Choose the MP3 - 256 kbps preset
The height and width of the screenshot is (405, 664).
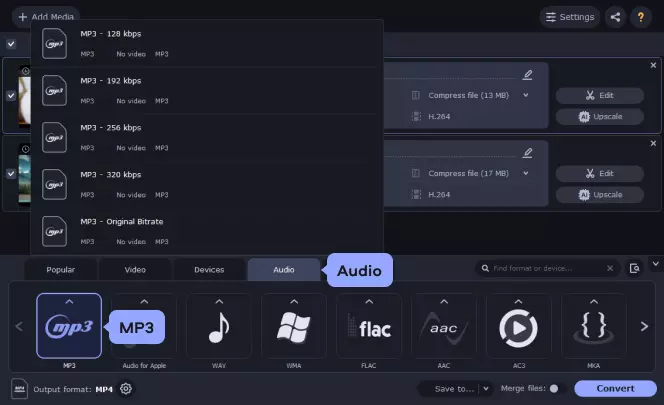pos(207,137)
